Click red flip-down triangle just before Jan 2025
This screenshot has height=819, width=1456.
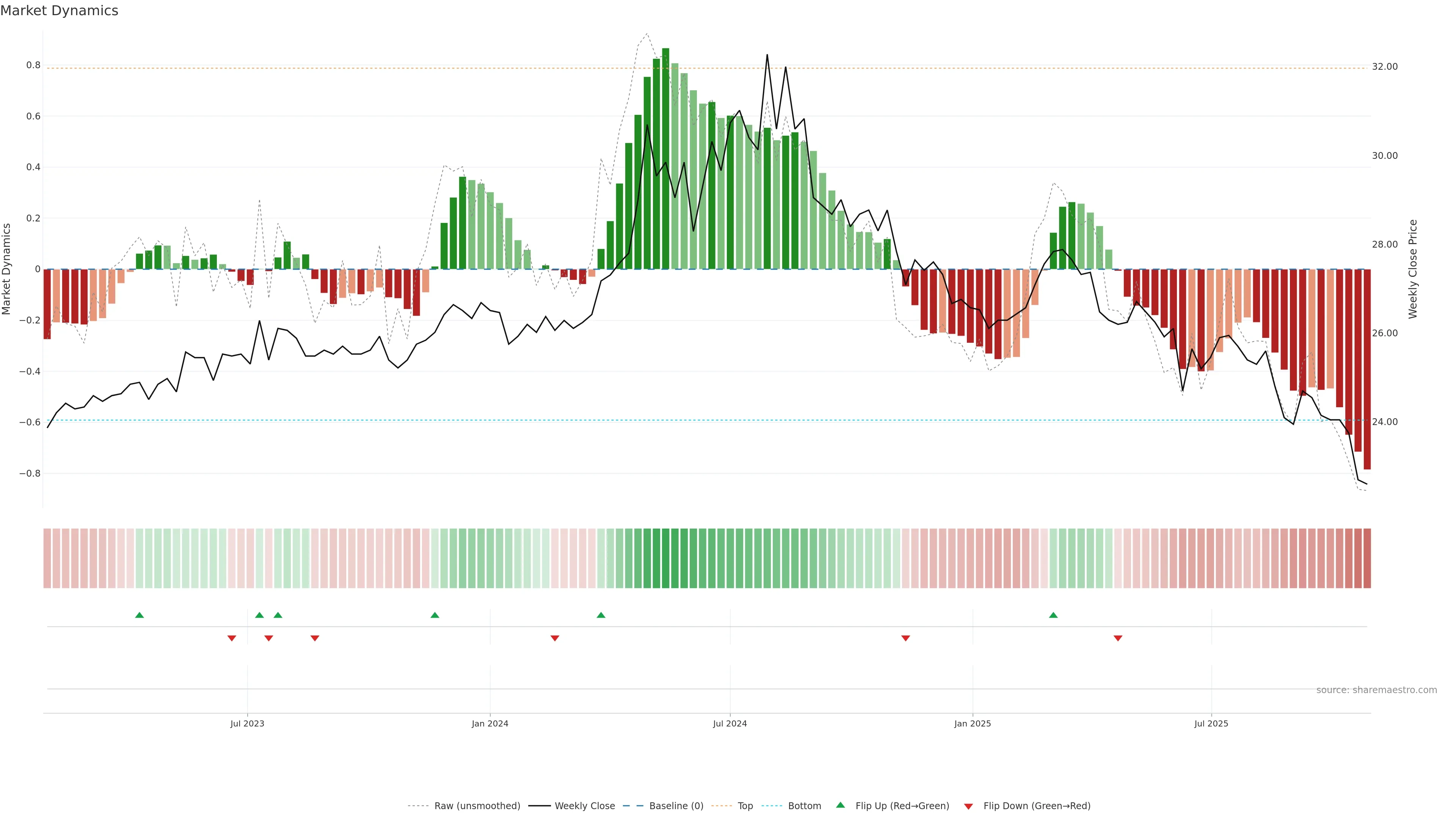[905, 638]
